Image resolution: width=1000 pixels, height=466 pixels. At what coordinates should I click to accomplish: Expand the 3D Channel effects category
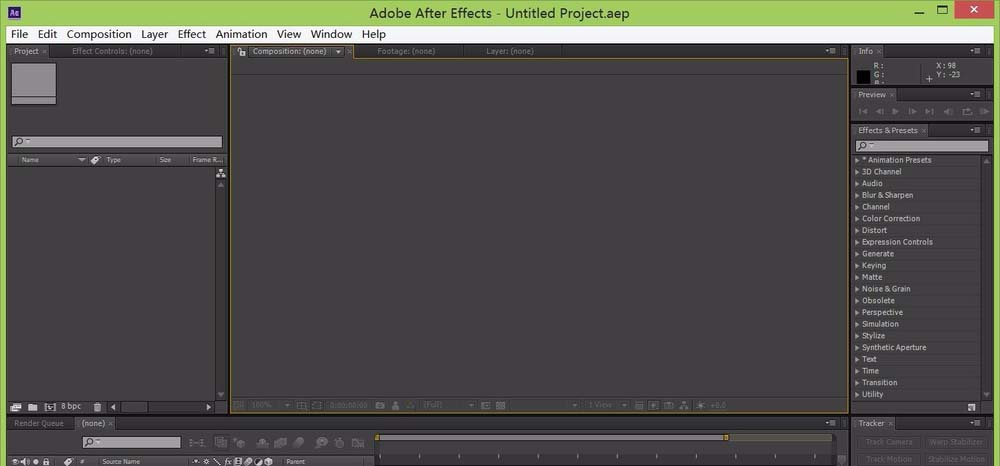pyautogui.click(x=857, y=172)
